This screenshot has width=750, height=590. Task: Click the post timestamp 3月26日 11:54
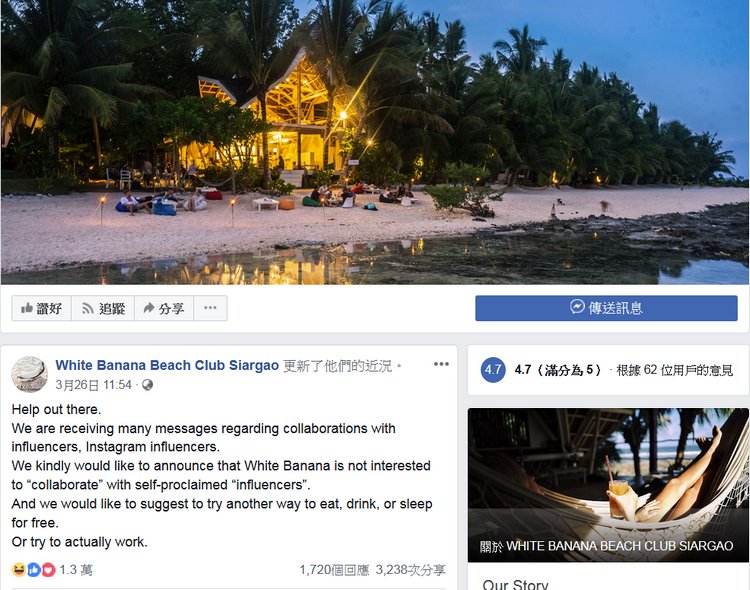(x=93, y=385)
